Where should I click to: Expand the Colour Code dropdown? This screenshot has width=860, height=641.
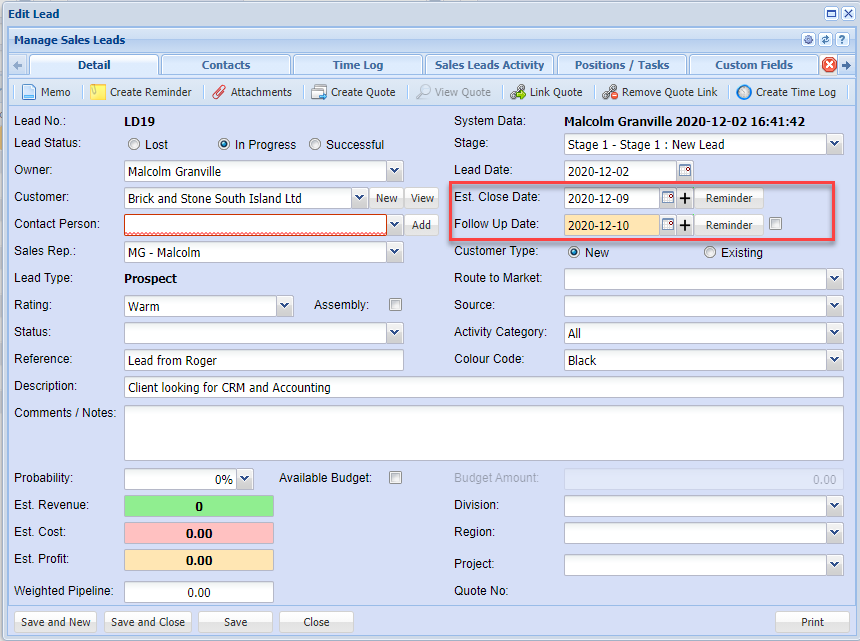[x=834, y=360]
